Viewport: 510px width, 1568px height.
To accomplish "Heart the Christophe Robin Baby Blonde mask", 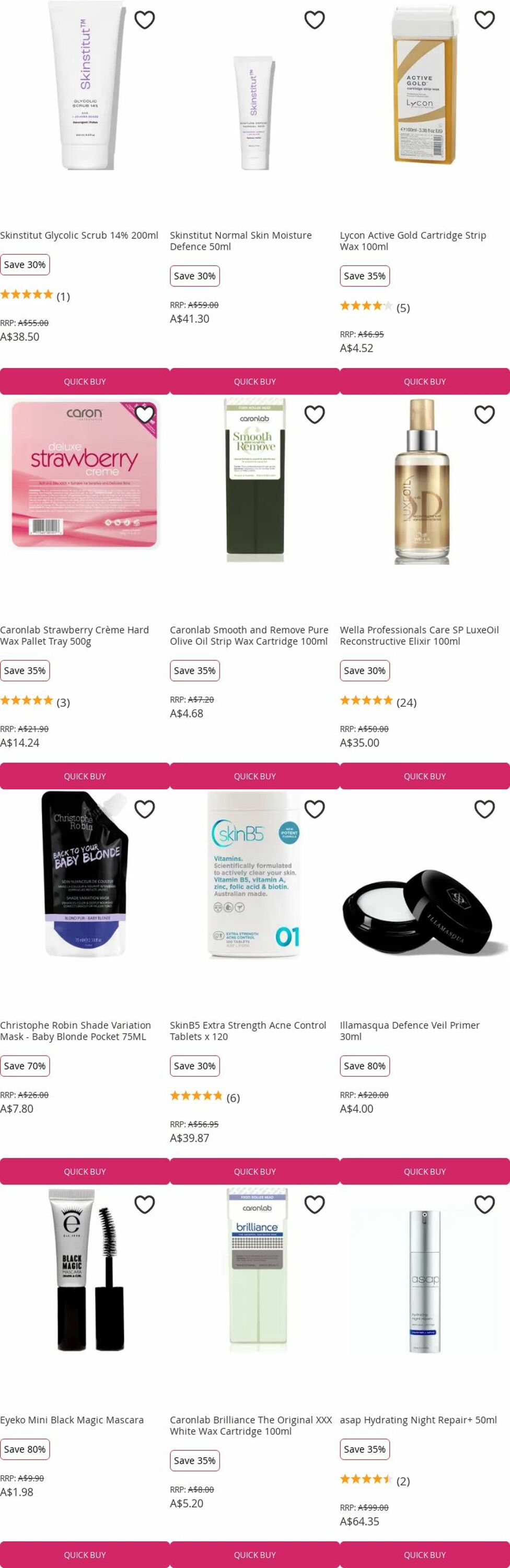I will [x=144, y=809].
